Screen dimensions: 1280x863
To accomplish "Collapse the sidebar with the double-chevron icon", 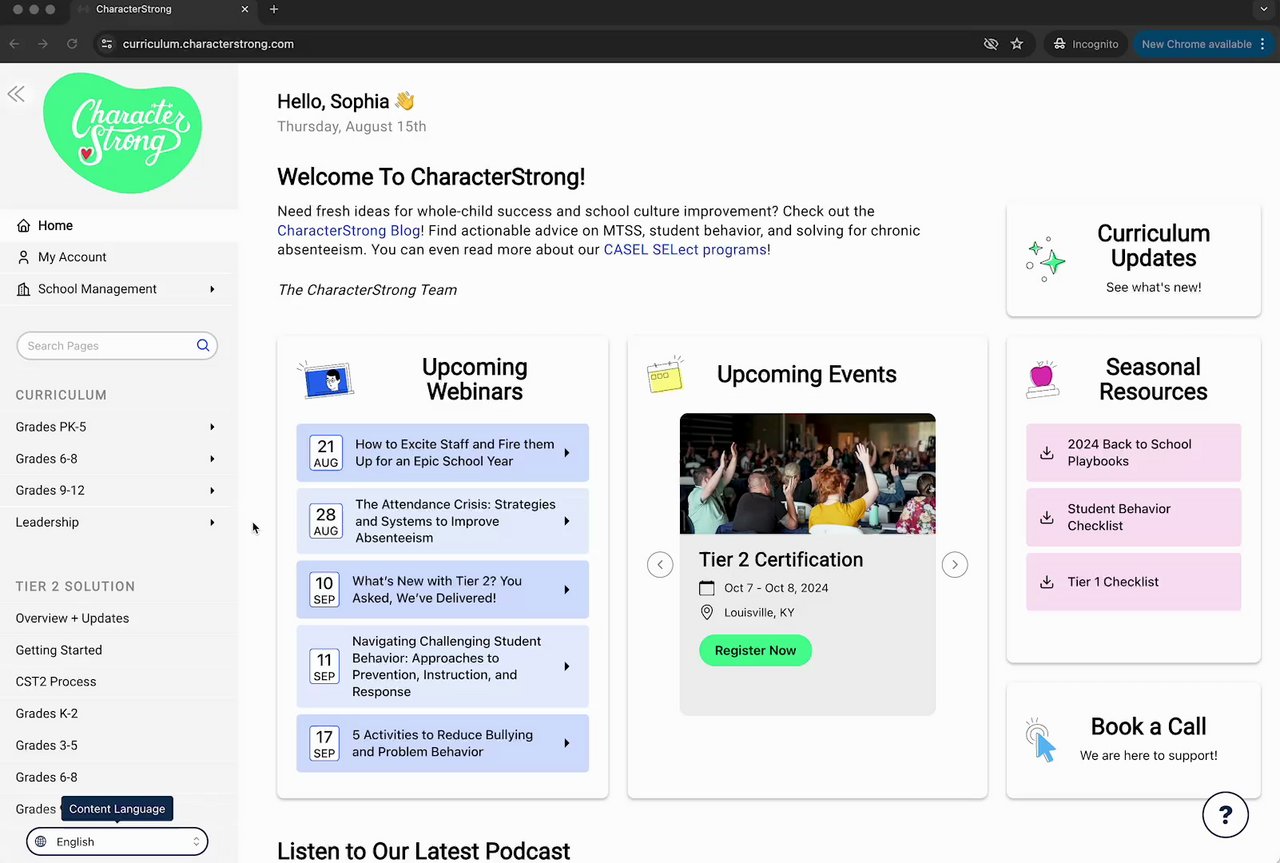I will [x=16, y=94].
